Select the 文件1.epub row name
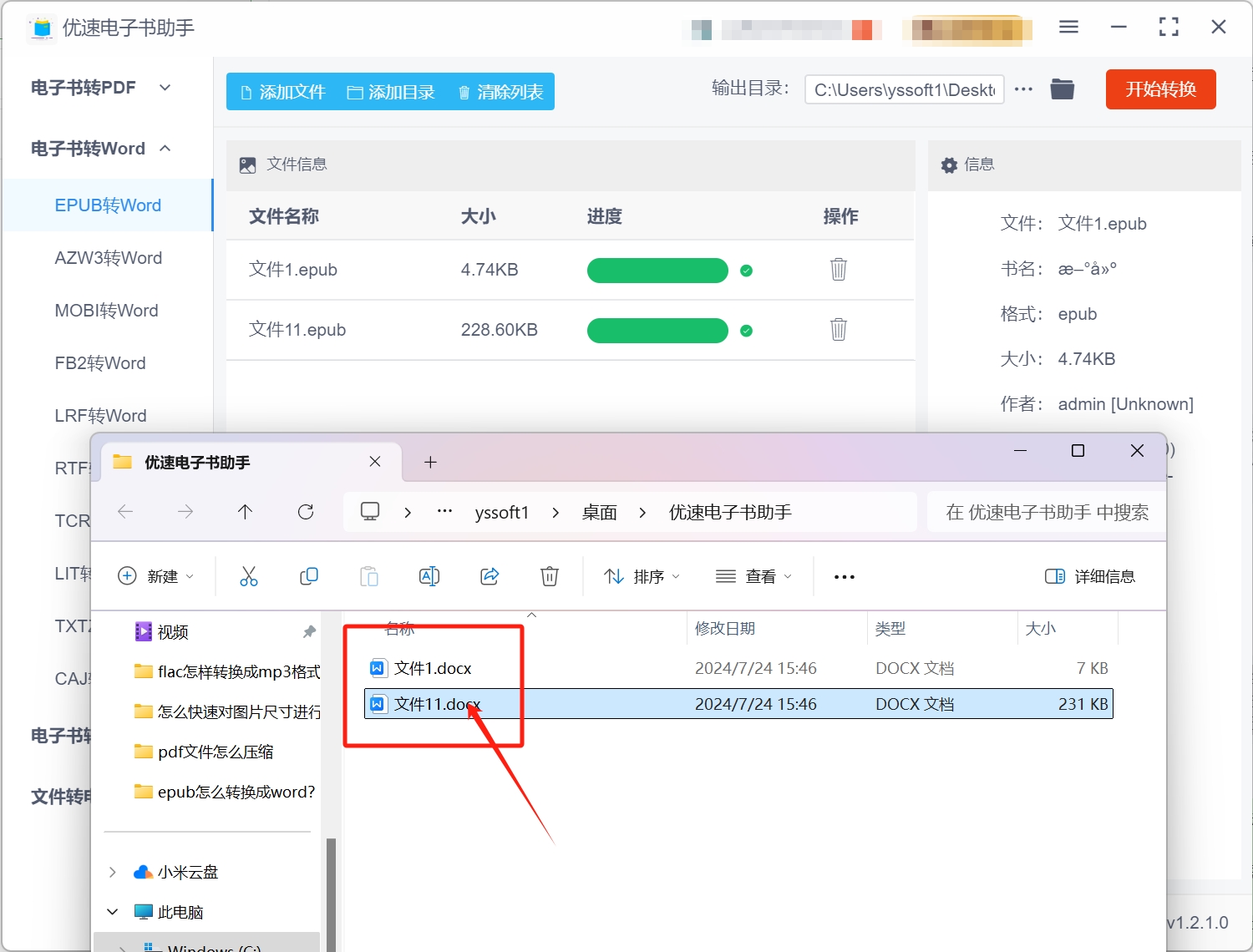Screen dimensions: 1253x952 click(x=293, y=270)
